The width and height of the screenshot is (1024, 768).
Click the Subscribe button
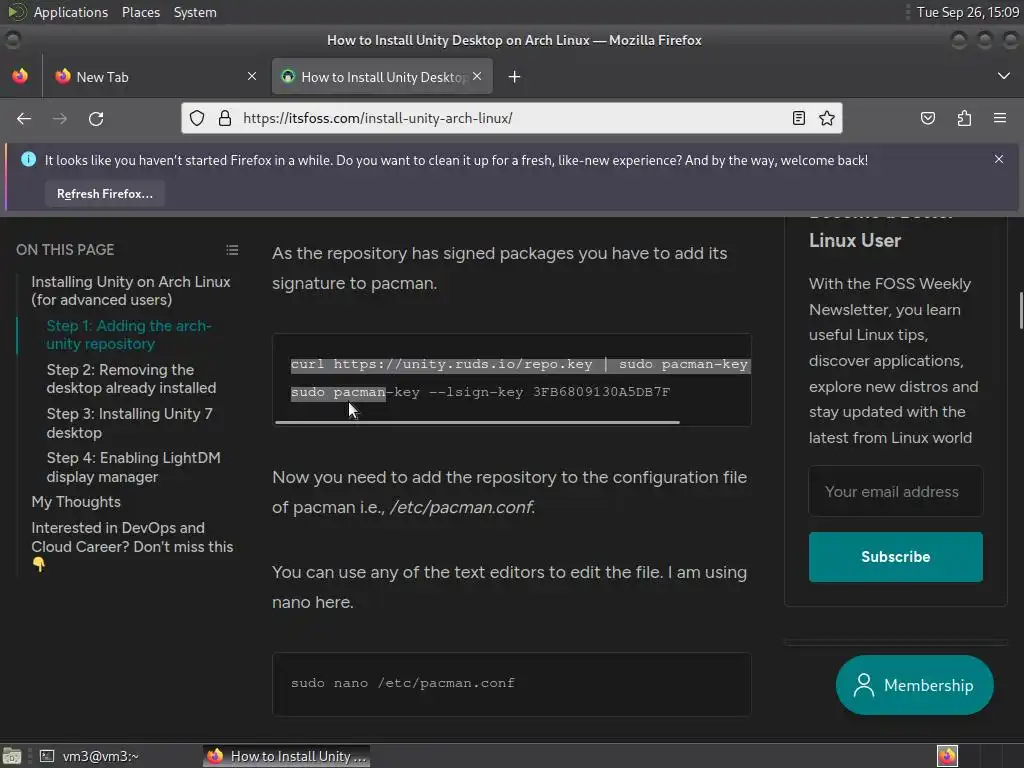pos(895,557)
